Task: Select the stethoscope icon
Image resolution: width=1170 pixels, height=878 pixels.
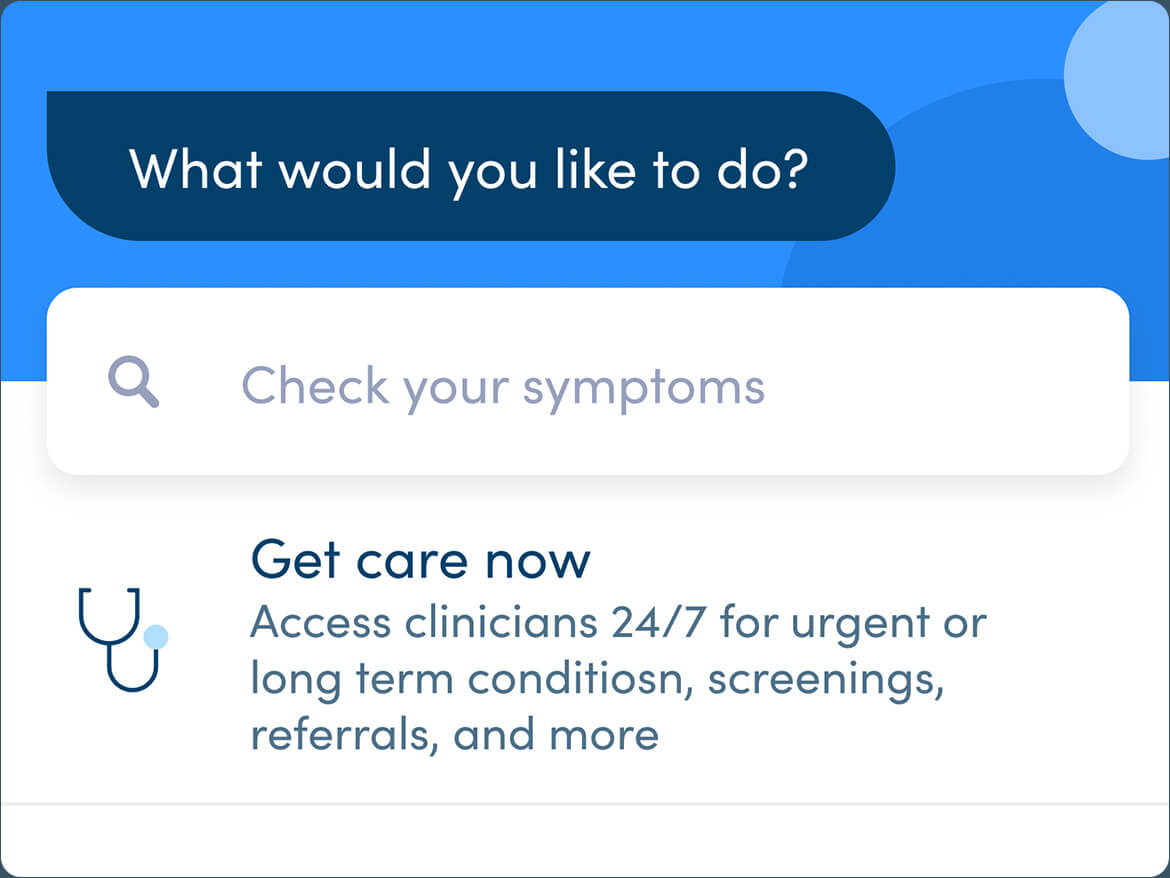Action: 123,639
